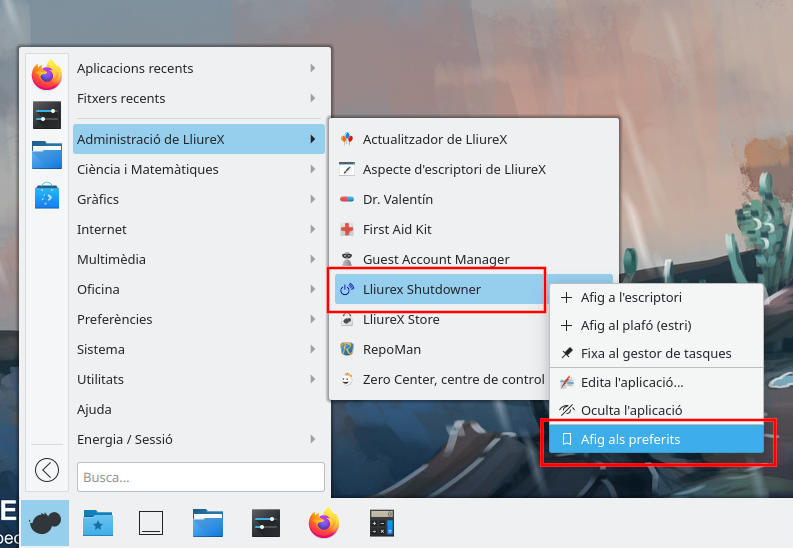Click the Busca... search field
The height and width of the screenshot is (548, 793).
pyautogui.click(x=201, y=477)
